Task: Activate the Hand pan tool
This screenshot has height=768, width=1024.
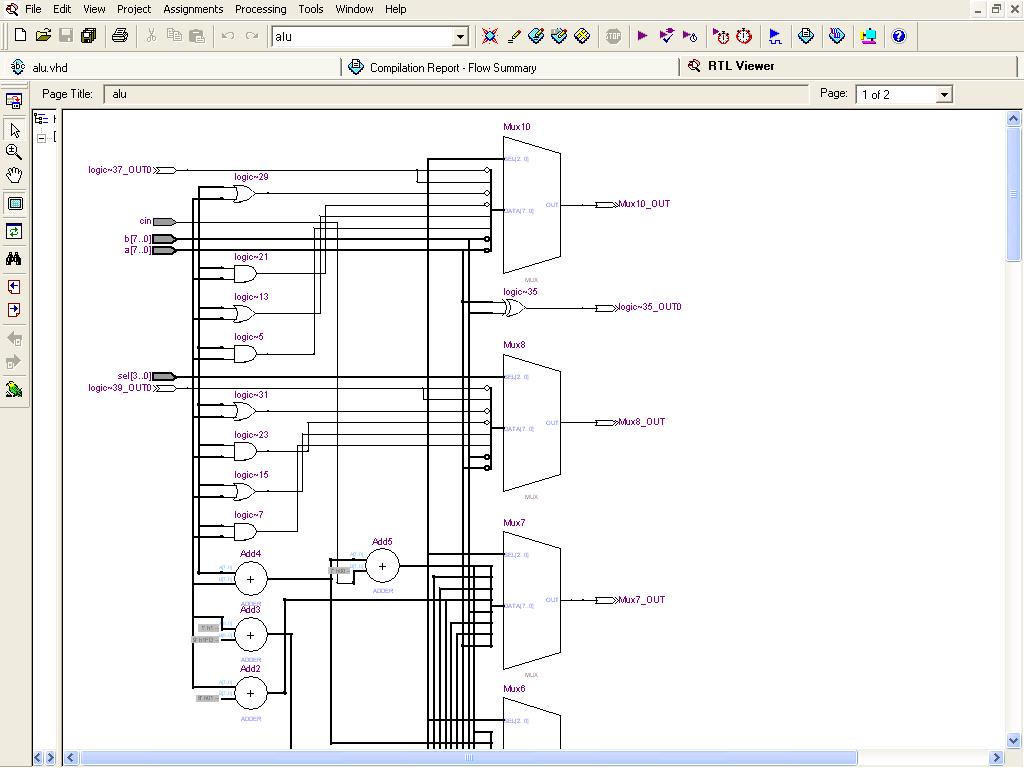Action: pyautogui.click(x=14, y=175)
